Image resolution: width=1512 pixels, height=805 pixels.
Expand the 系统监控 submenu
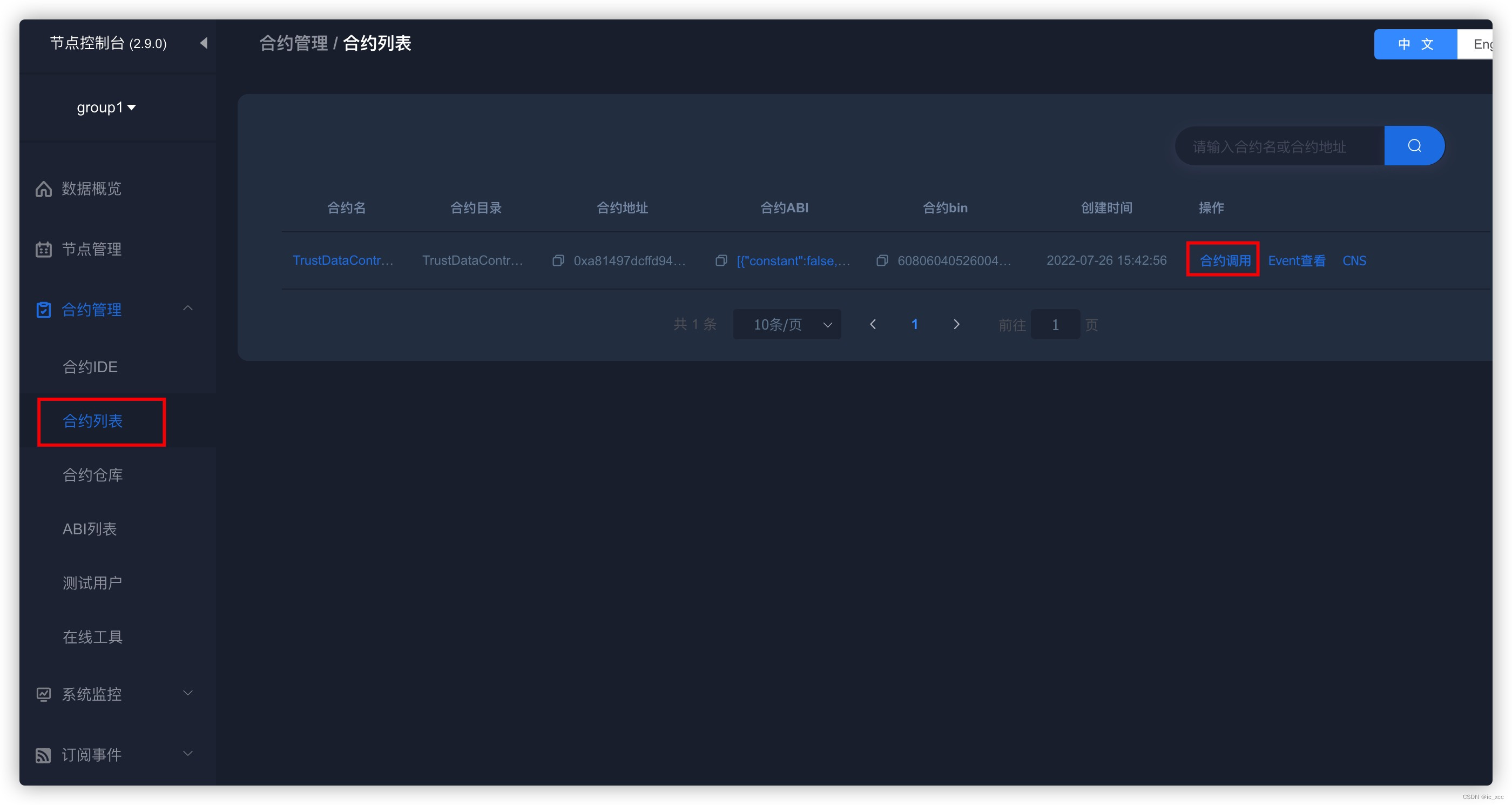pos(188,694)
